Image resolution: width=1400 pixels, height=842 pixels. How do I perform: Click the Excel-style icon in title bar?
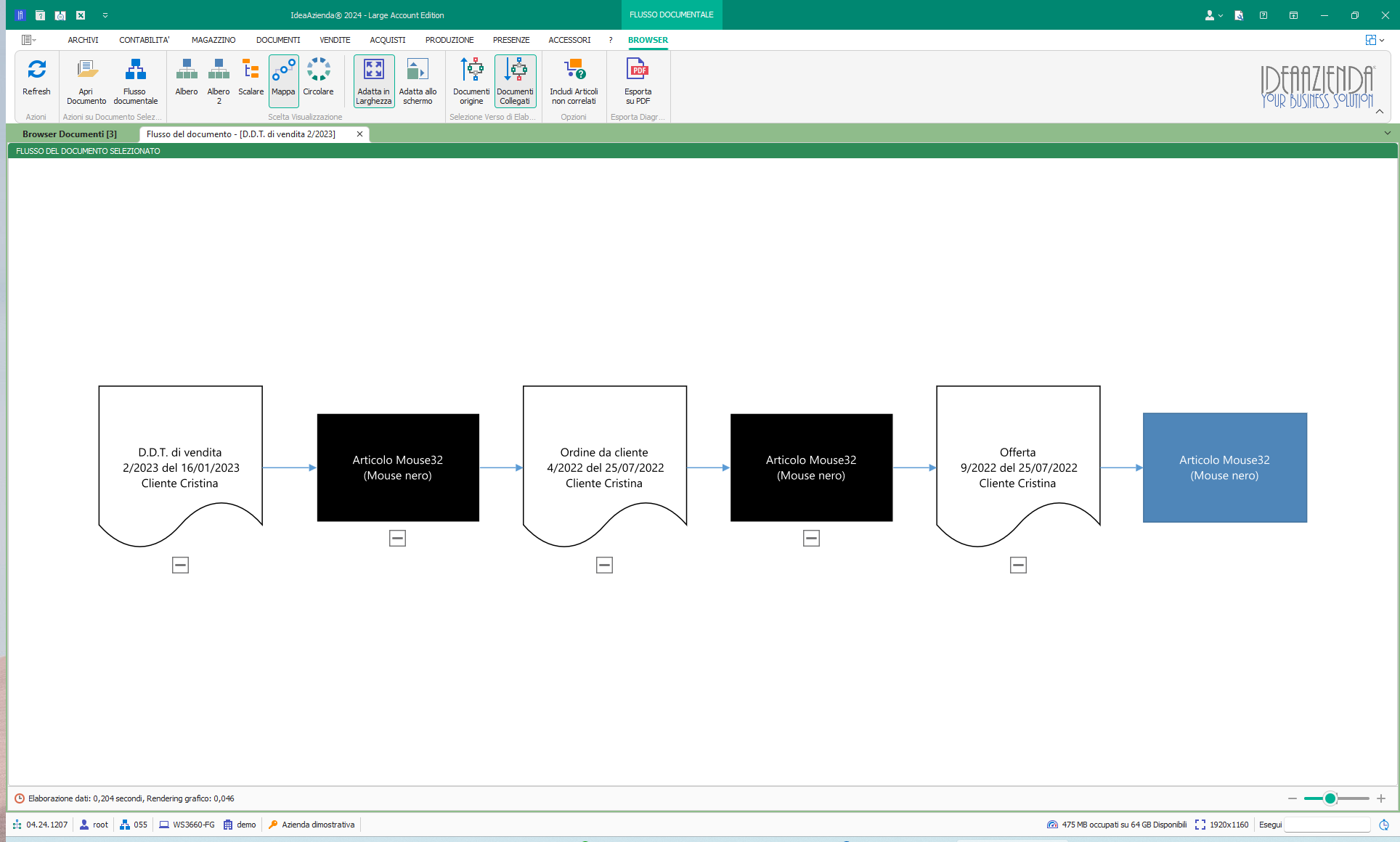[x=81, y=15]
